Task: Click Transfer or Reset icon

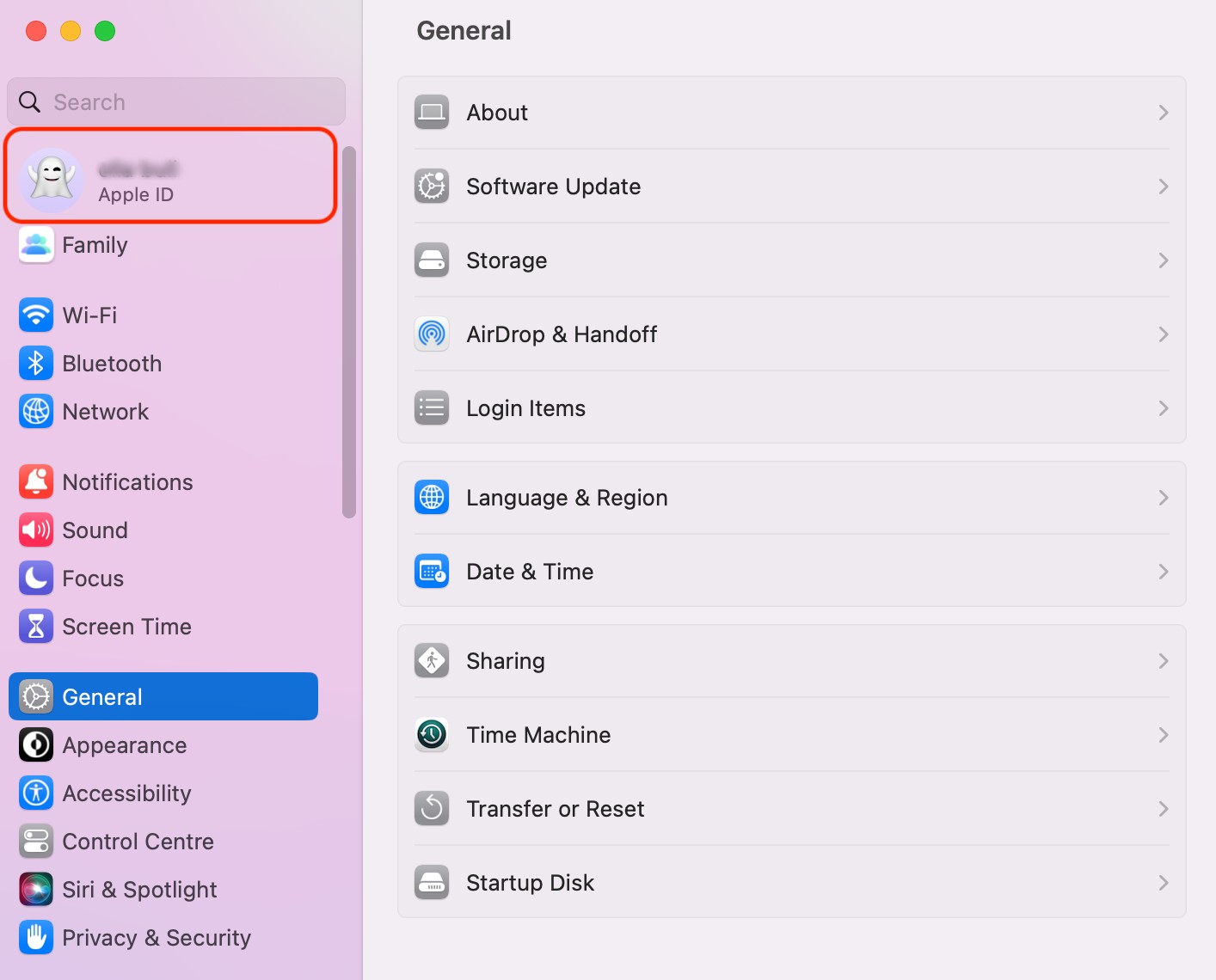Action: [432, 809]
